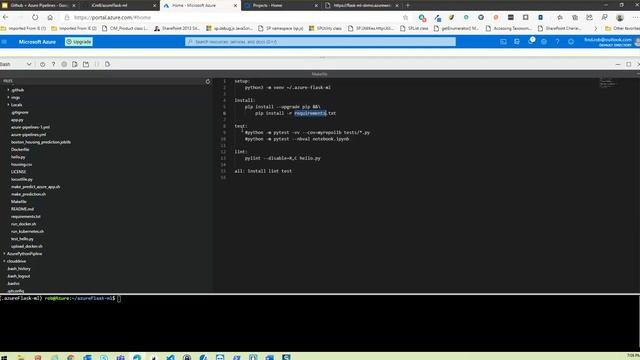Open a new browser tab
The image size is (640, 360).
click(408, 5)
